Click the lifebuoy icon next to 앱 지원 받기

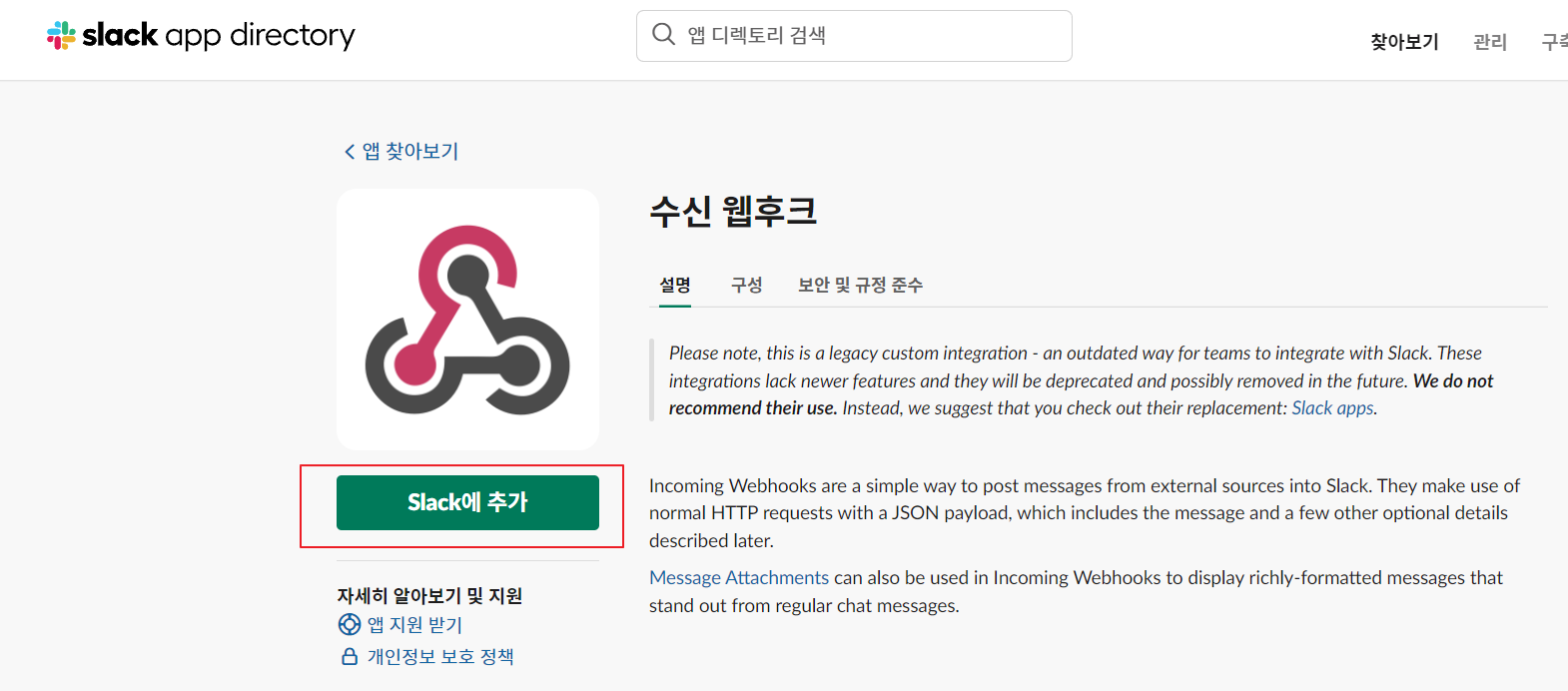point(350,624)
